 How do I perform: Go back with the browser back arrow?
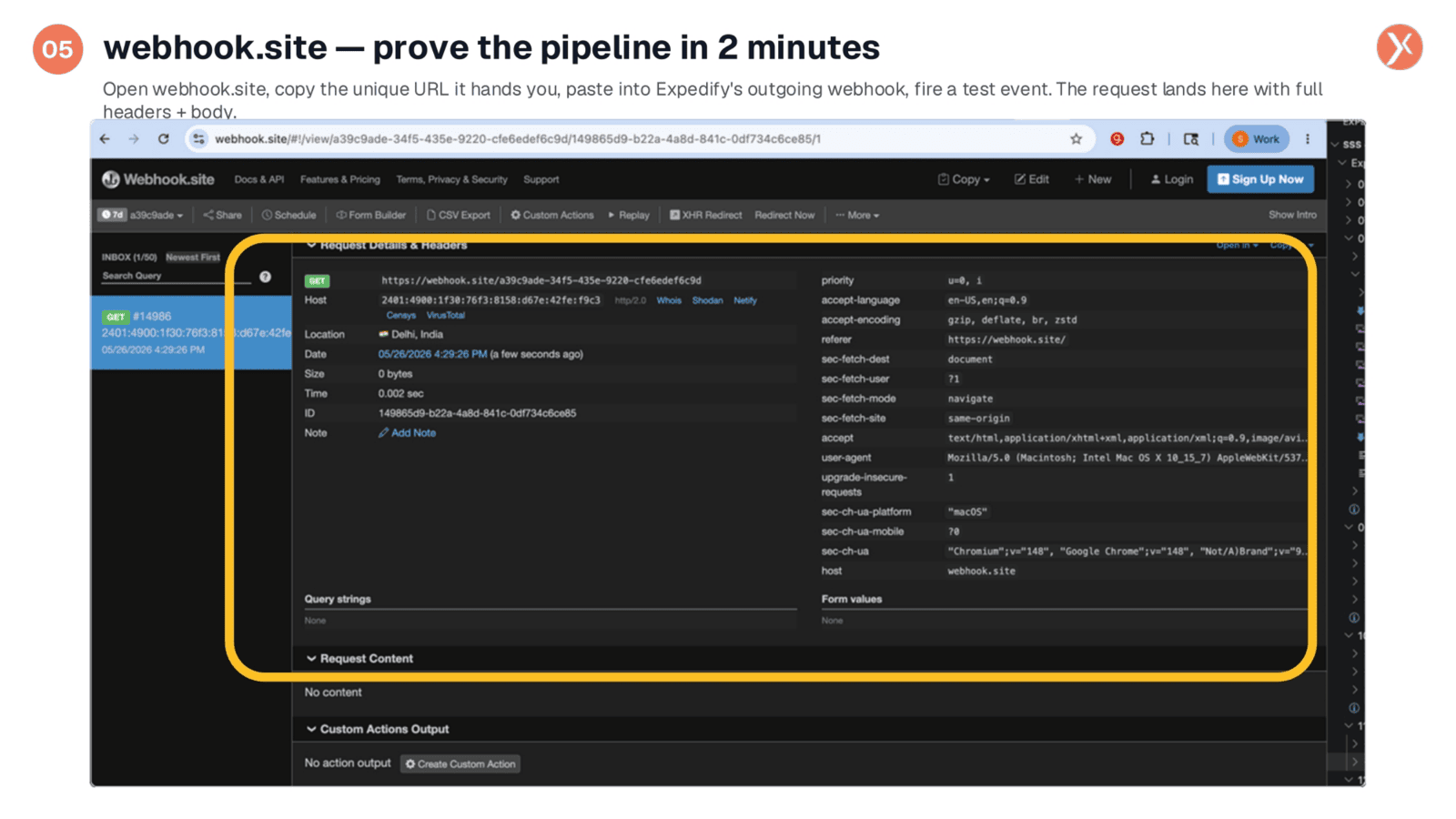(105, 139)
